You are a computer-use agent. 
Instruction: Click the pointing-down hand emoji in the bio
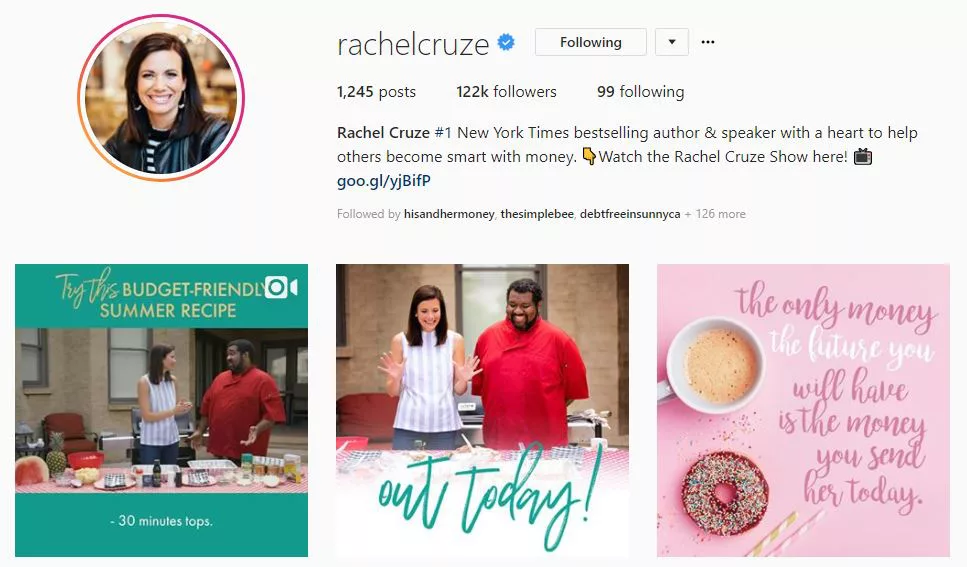pos(589,156)
